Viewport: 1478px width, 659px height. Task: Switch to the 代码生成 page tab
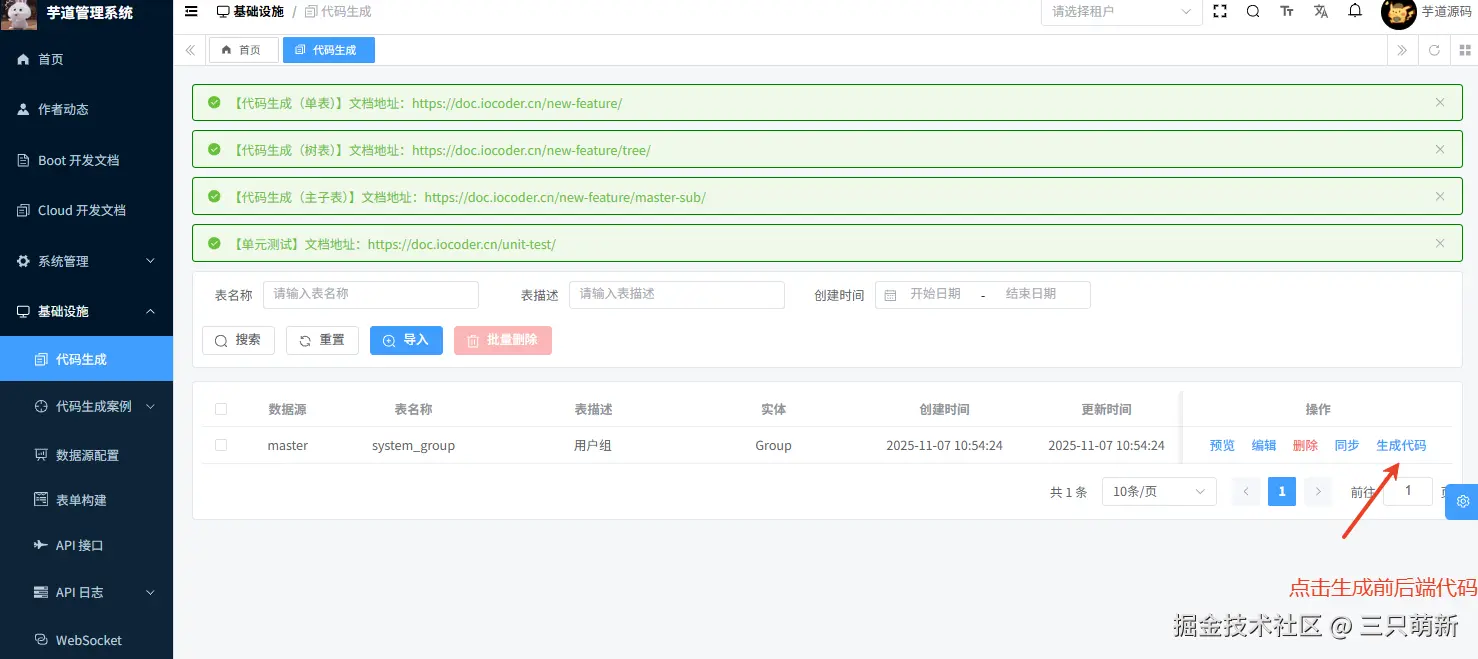[328, 50]
